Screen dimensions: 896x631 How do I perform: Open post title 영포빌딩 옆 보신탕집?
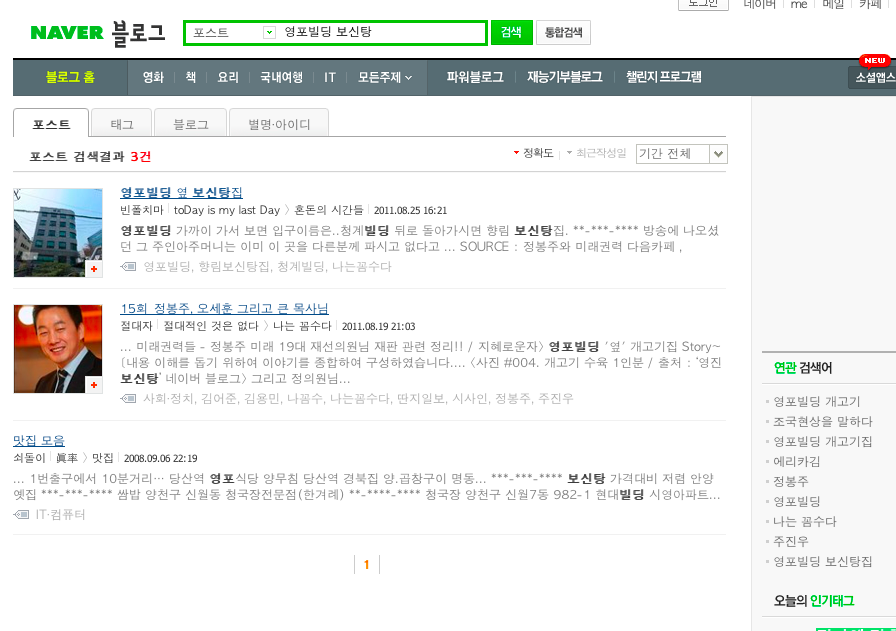(x=181, y=193)
